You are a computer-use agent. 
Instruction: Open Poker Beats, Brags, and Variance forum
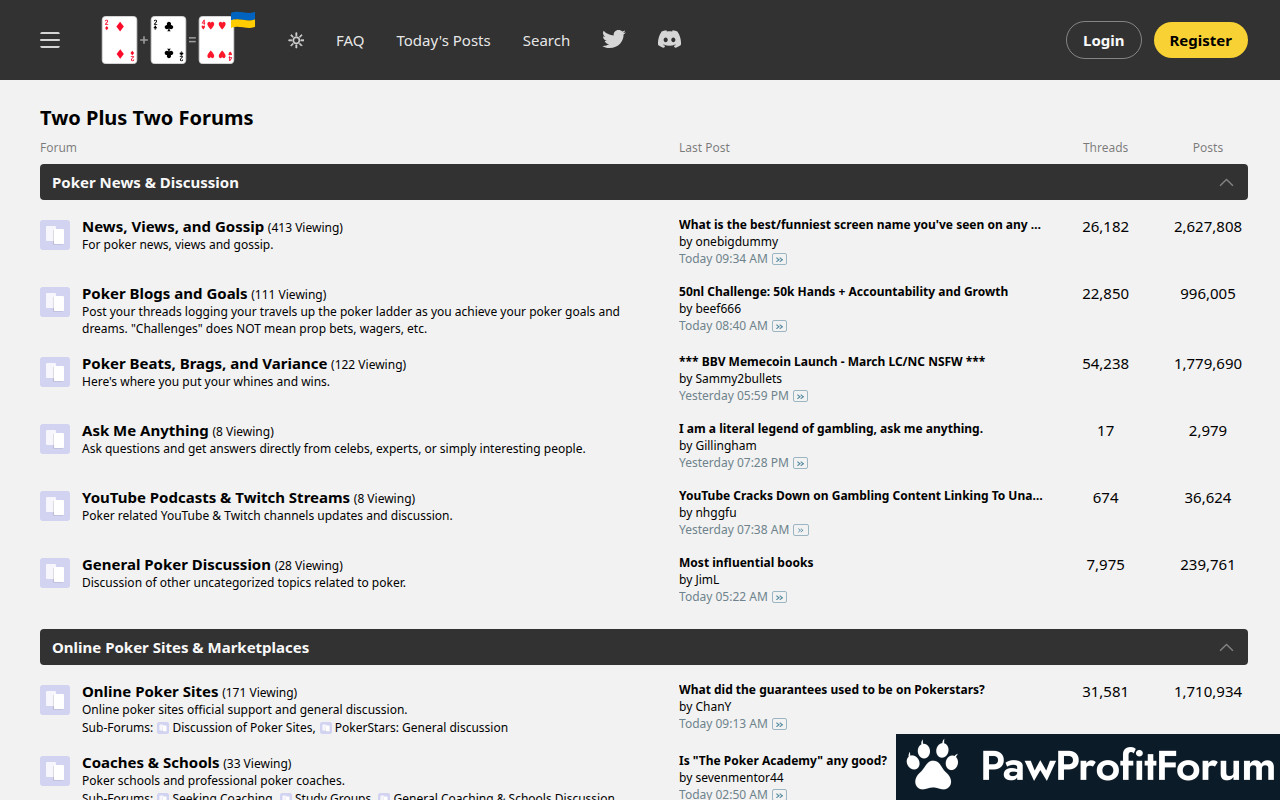pos(205,364)
